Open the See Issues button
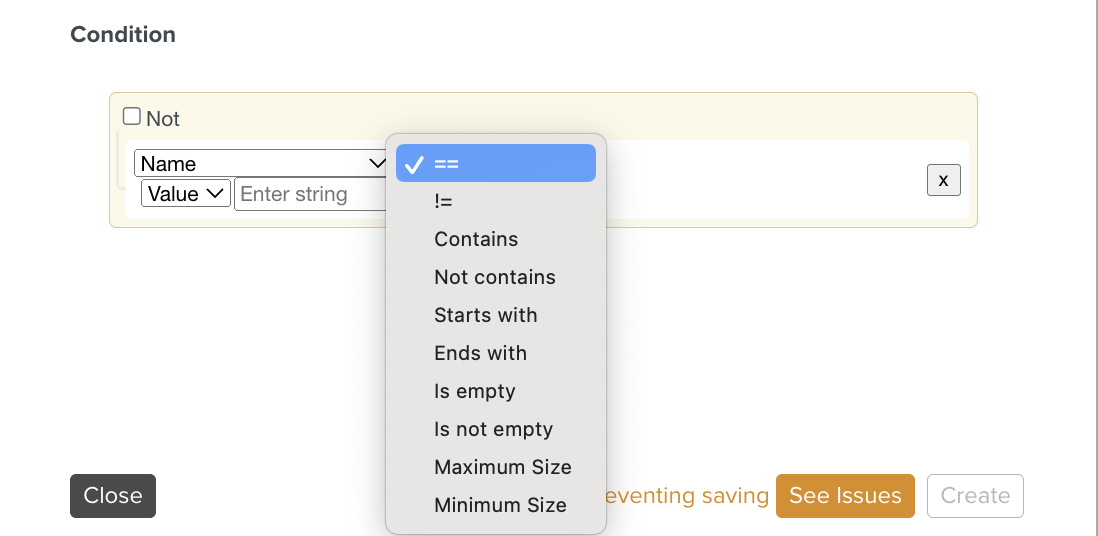The width and height of the screenshot is (1098, 536). (845, 496)
